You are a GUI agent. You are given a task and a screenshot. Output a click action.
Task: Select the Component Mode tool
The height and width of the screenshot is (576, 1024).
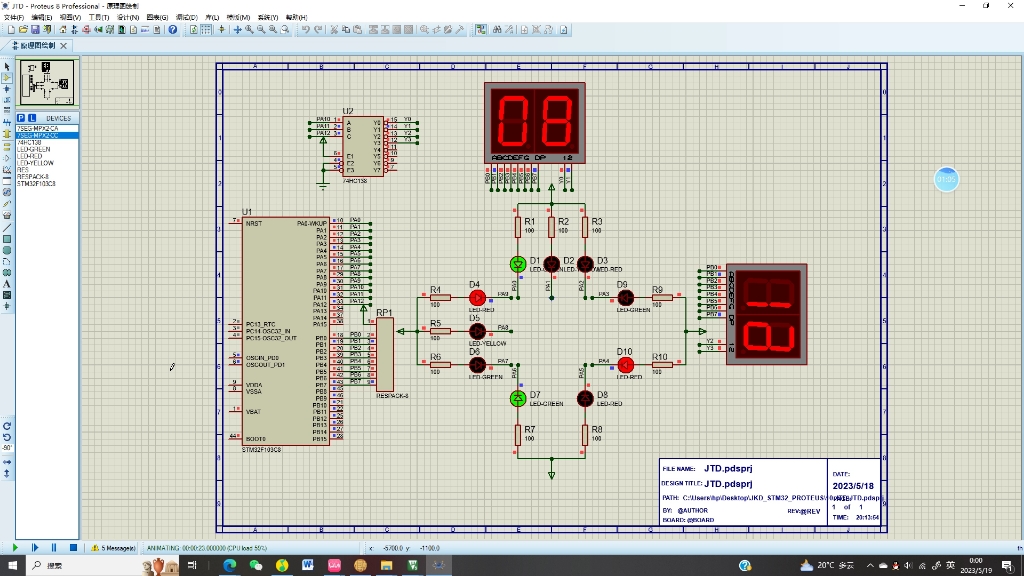(7, 78)
